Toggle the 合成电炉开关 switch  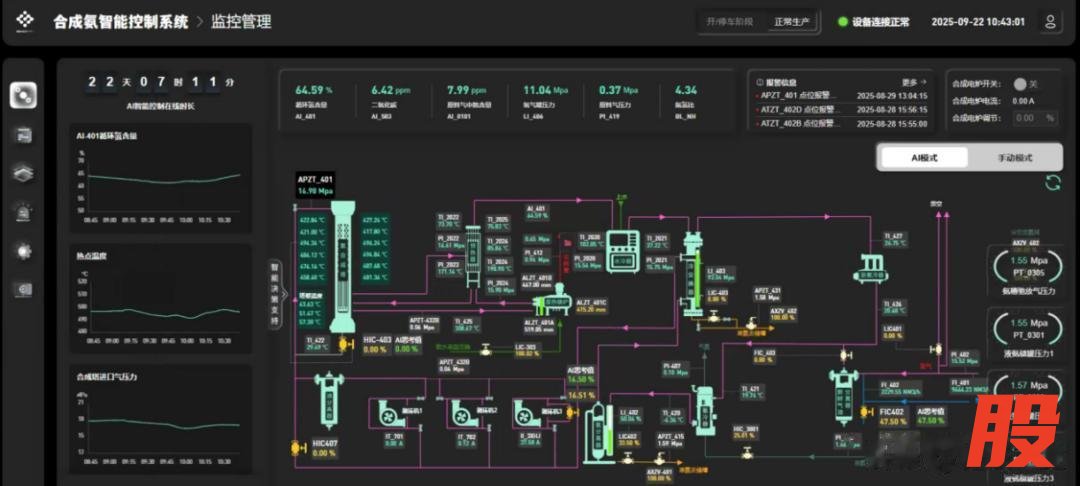point(1021,84)
